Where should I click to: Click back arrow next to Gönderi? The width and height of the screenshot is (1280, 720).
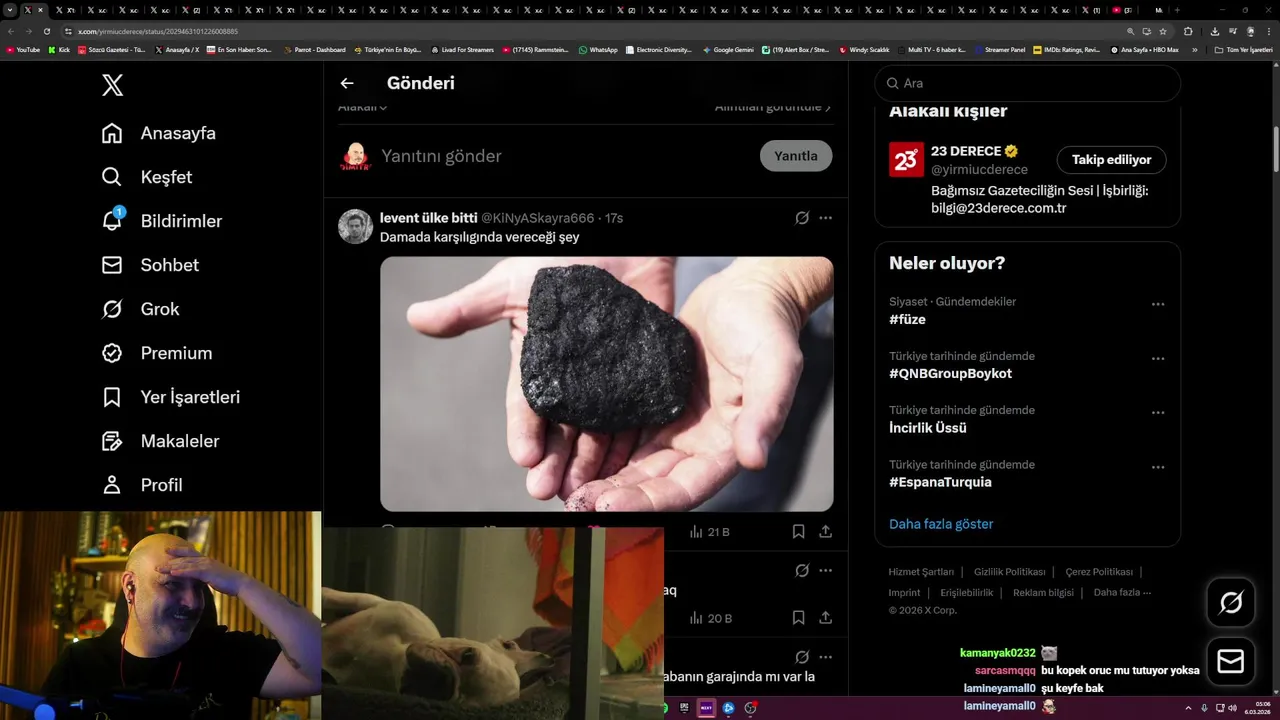347,83
